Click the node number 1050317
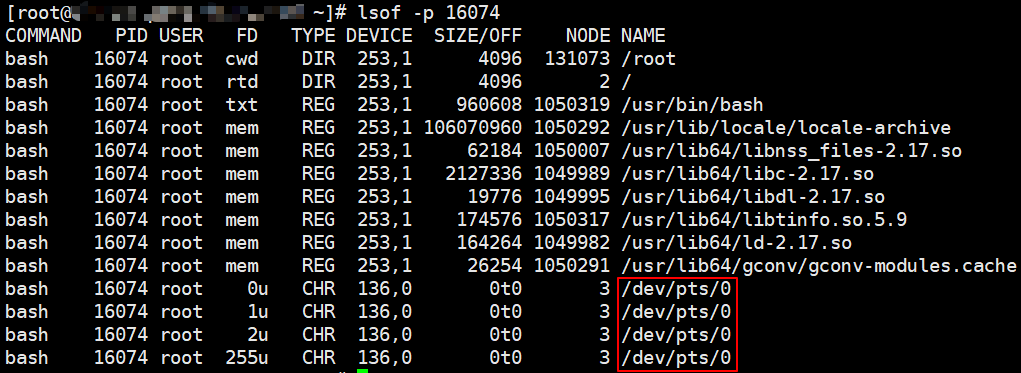Image resolution: width=1021 pixels, height=373 pixels. point(572,220)
